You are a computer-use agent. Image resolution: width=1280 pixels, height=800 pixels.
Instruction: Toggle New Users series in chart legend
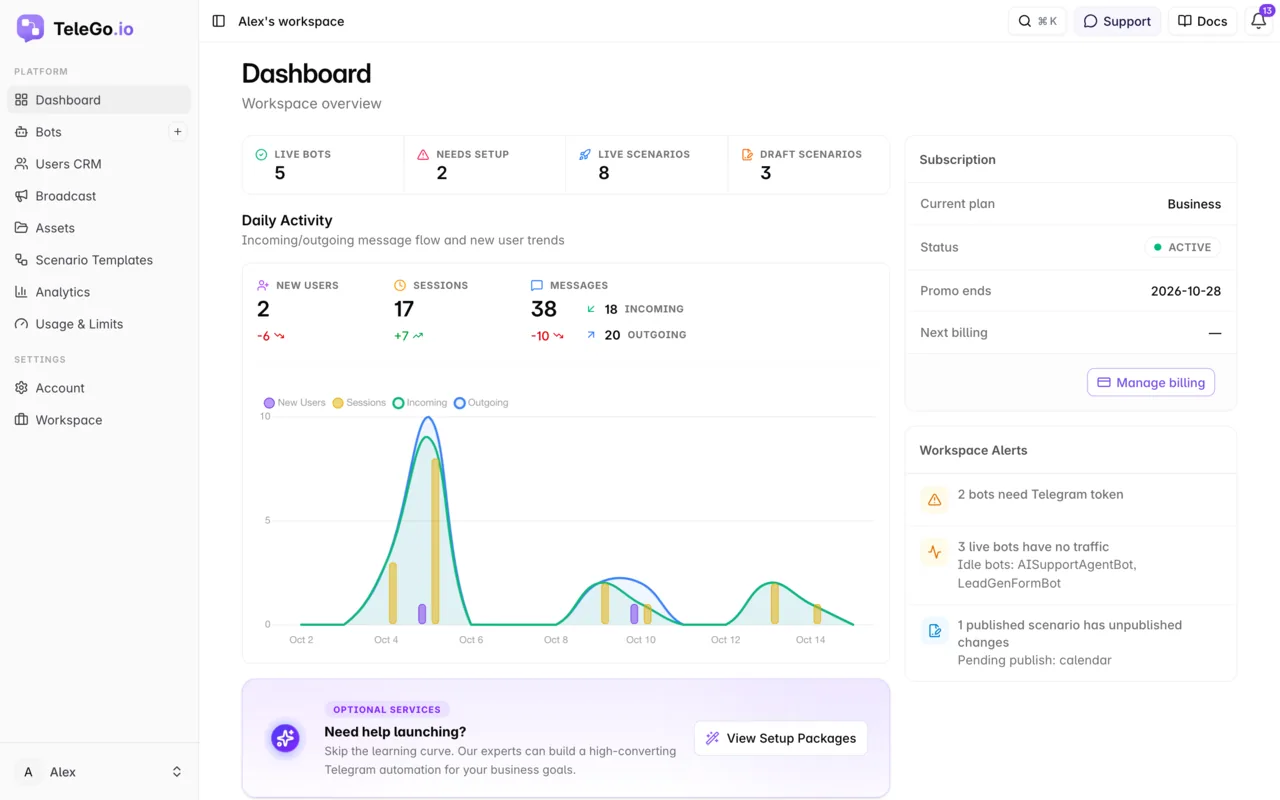coord(295,403)
